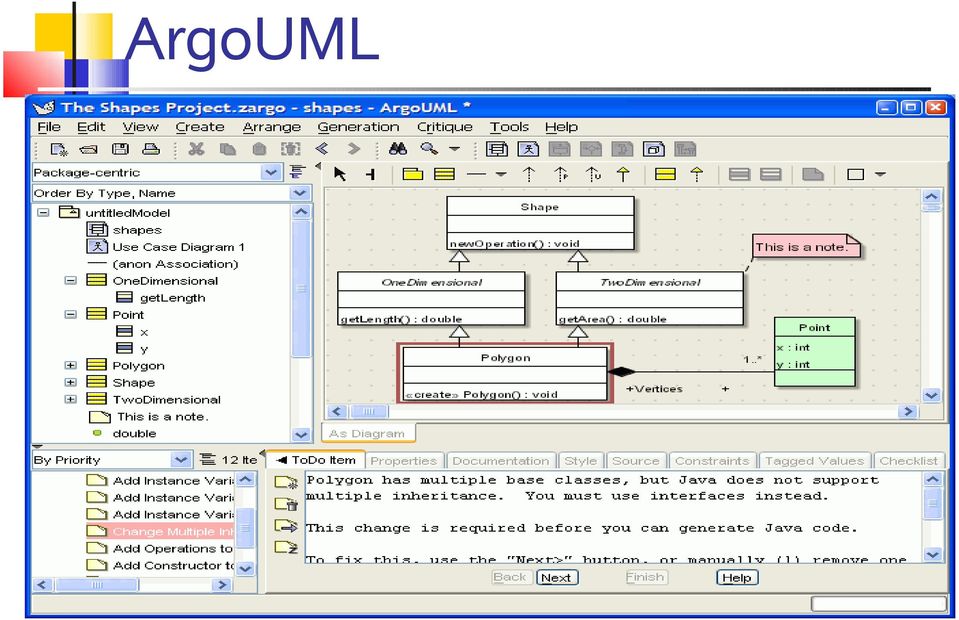Viewport: 959px width, 620px height.
Task: Select the green Point class in diagram
Action: tap(815, 352)
